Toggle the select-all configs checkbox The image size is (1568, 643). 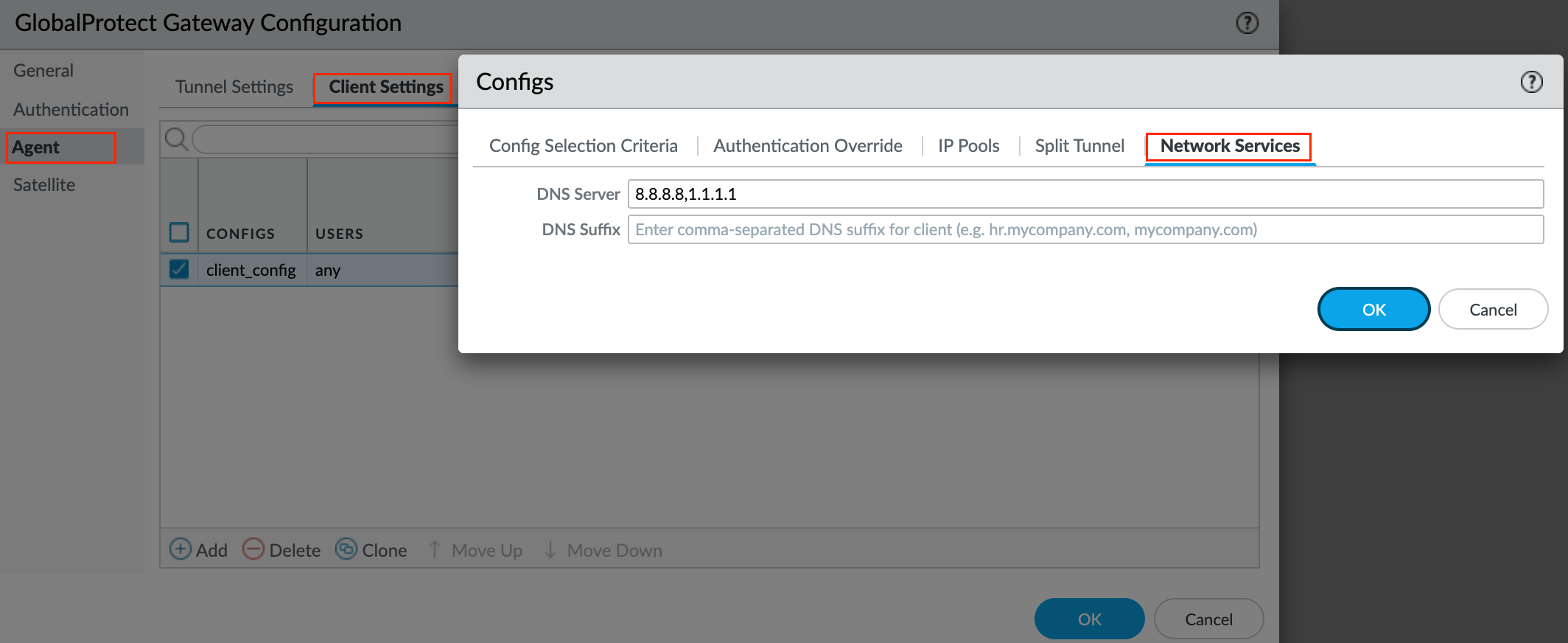(x=179, y=232)
